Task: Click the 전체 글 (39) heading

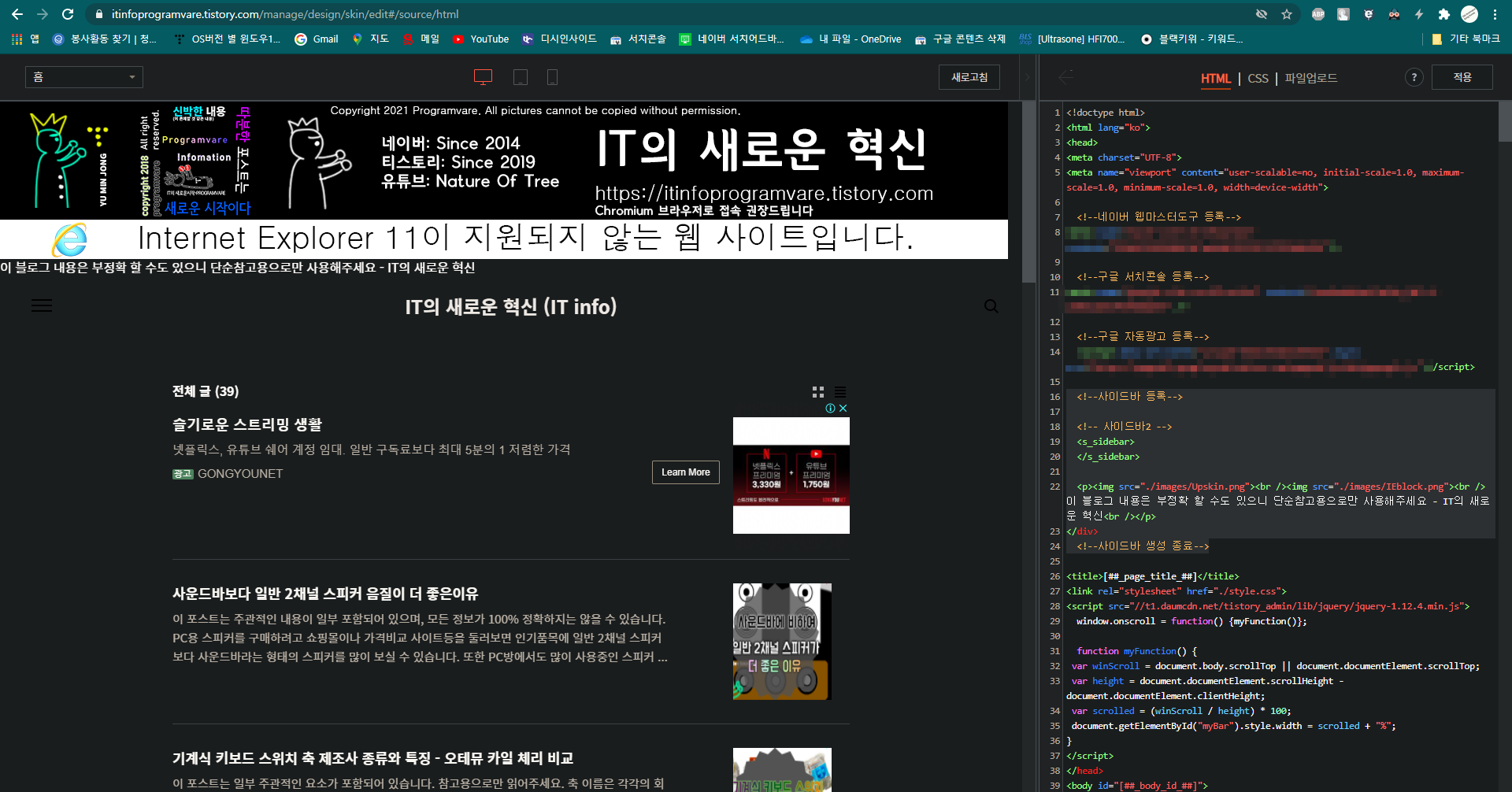Action: 206,391
